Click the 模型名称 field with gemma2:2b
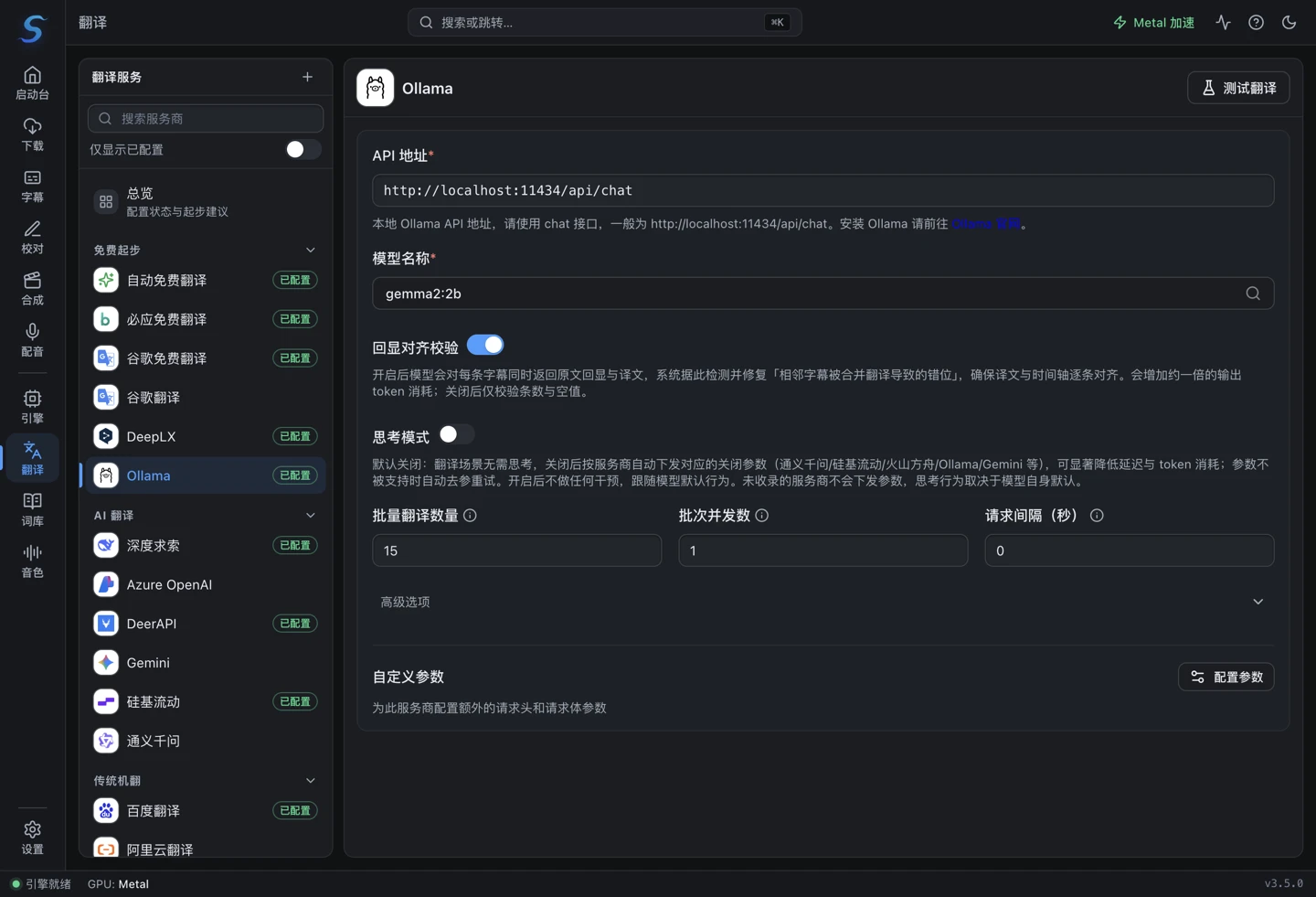The height and width of the screenshot is (897, 1316). click(x=822, y=294)
